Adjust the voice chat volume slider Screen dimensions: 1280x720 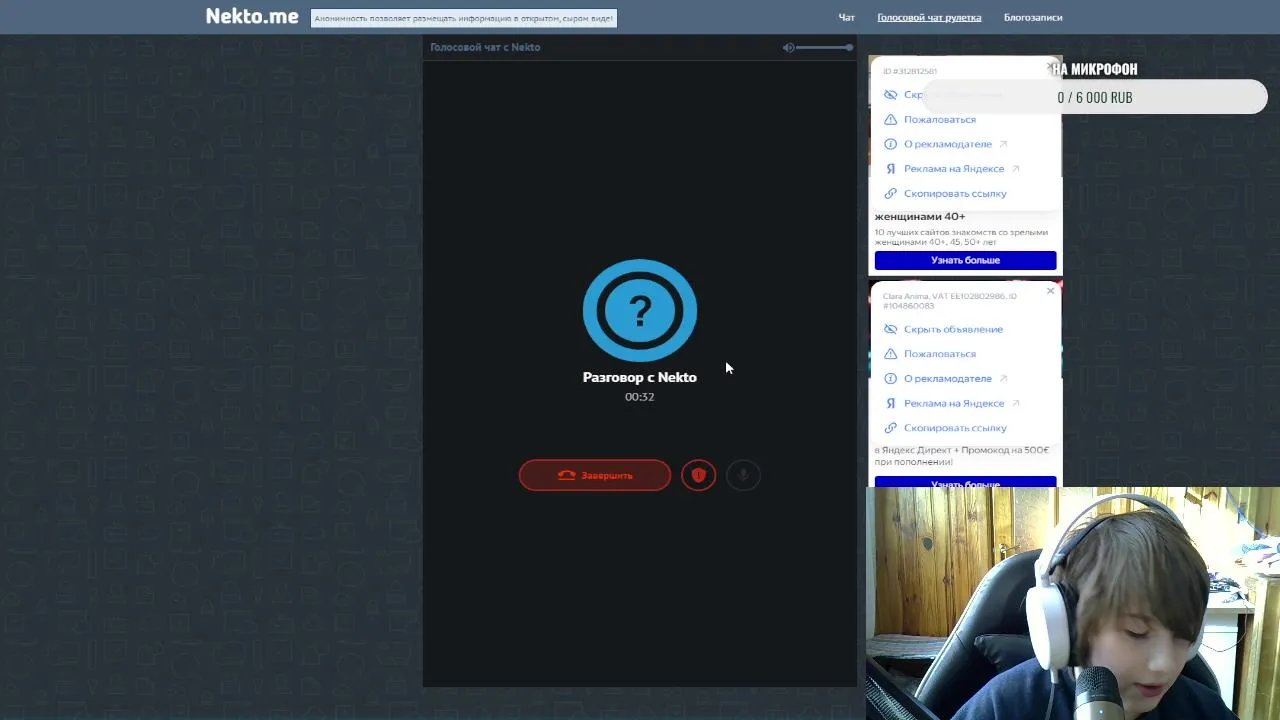pos(825,47)
